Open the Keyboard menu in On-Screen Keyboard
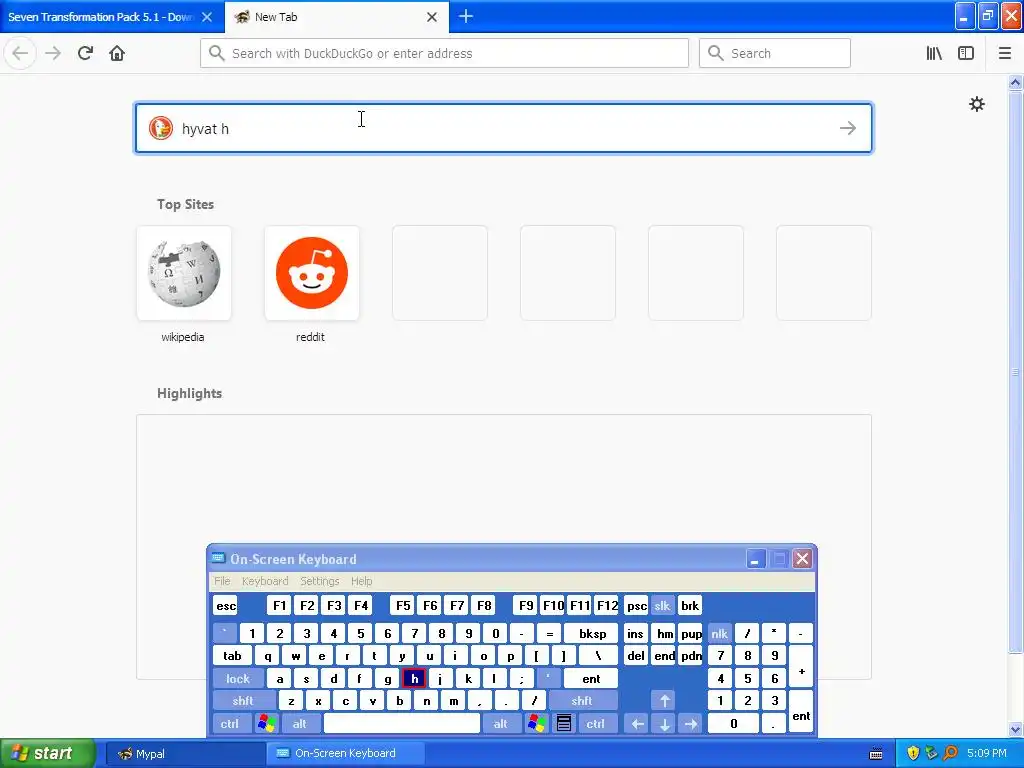The width and height of the screenshot is (1024, 768). coord(264,581)
